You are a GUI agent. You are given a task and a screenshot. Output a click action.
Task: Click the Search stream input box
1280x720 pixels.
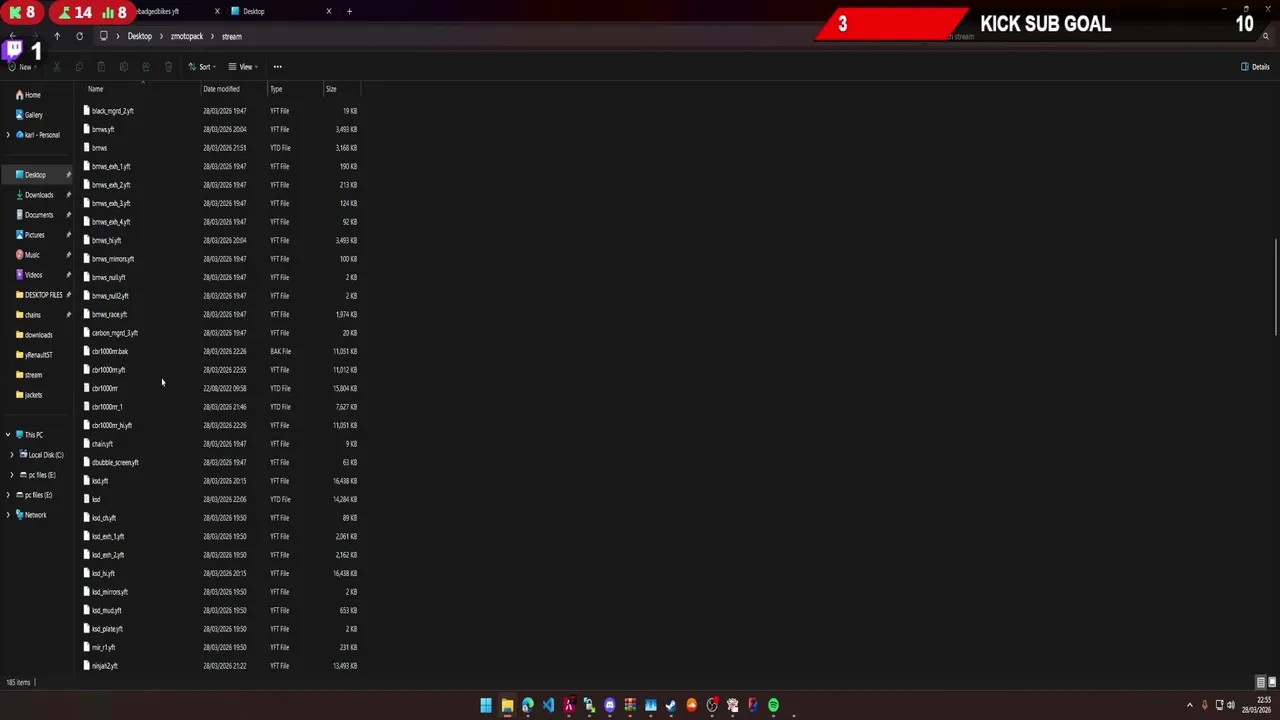click(1095, 36)
